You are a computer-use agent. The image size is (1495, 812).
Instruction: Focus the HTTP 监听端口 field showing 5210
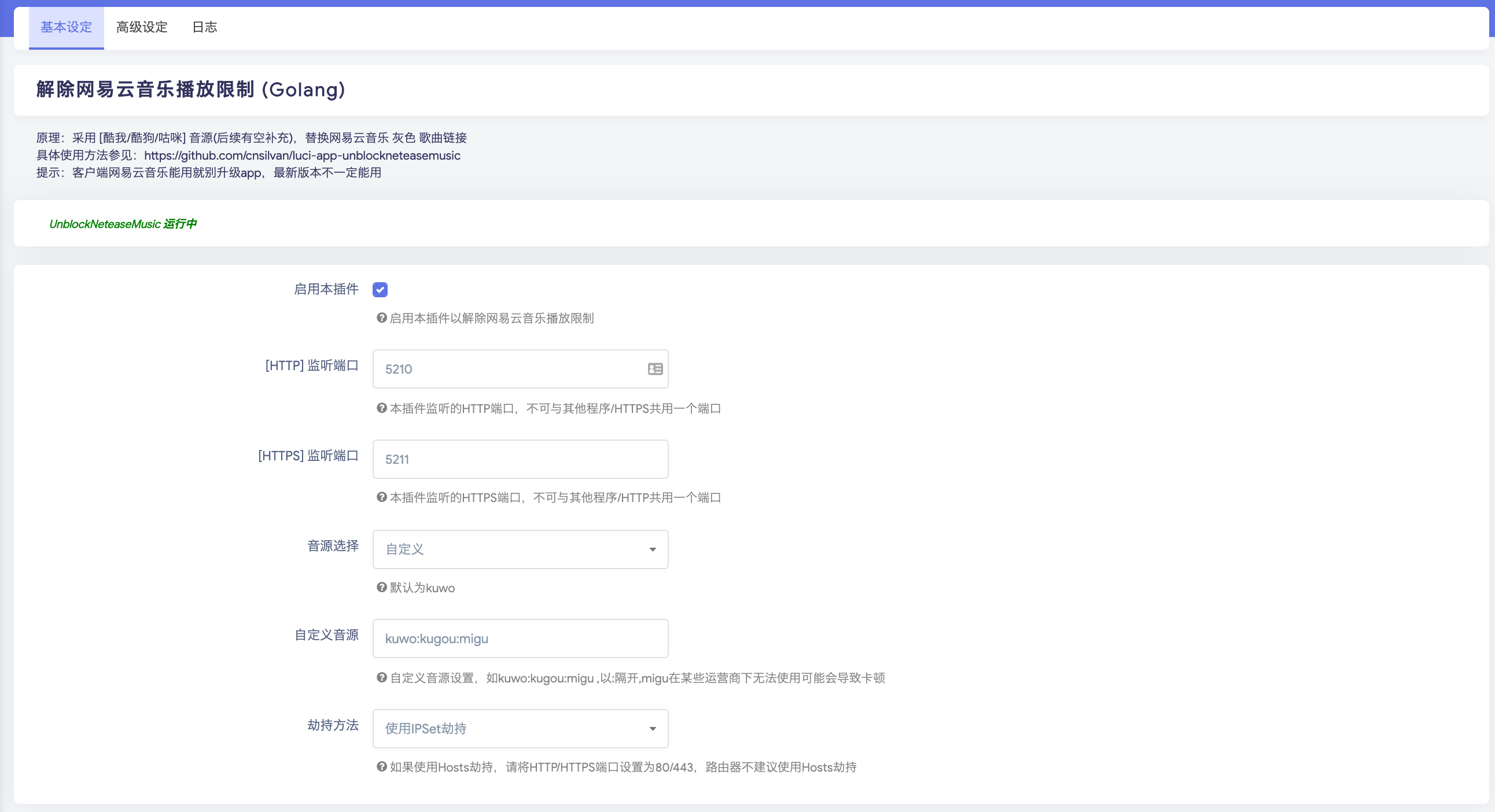pos(511,369)
